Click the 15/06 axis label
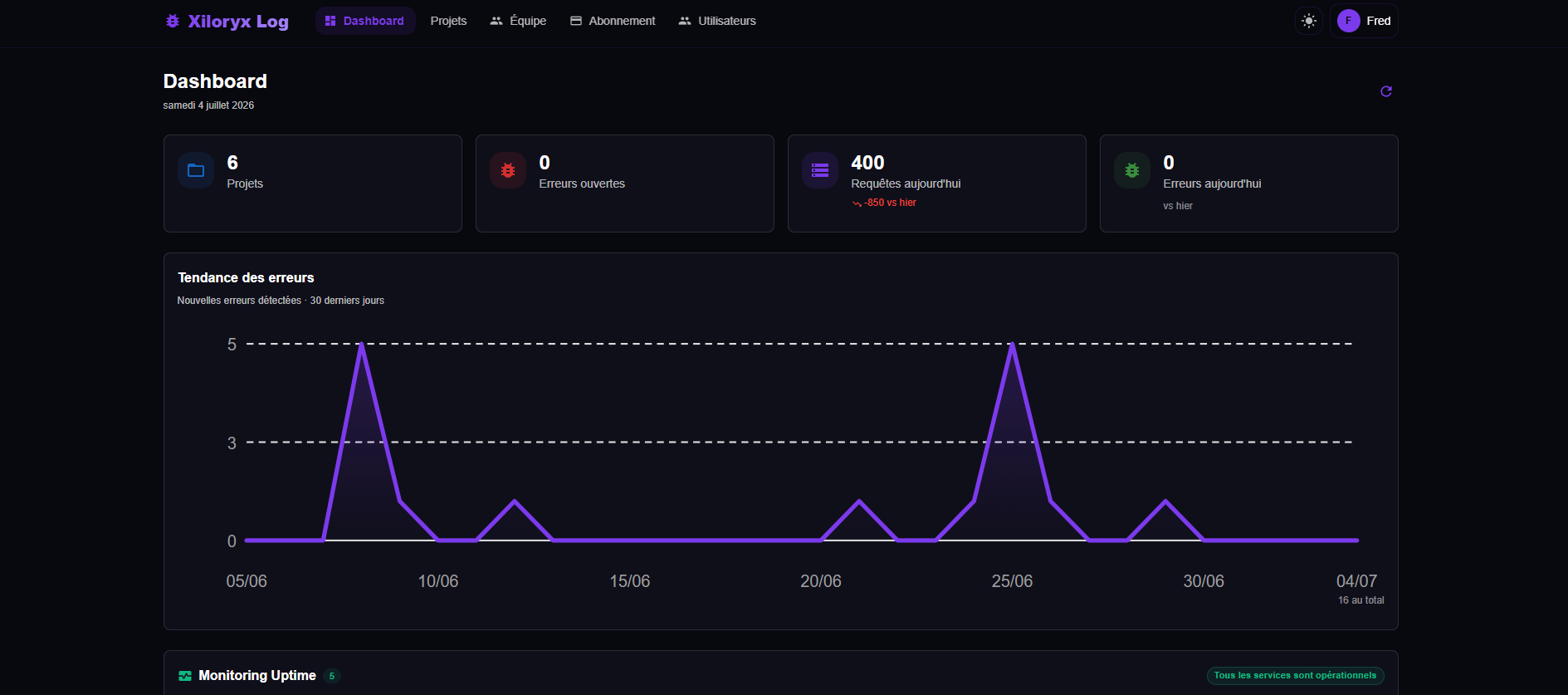The image size is (1568, 695). point(630,581)
